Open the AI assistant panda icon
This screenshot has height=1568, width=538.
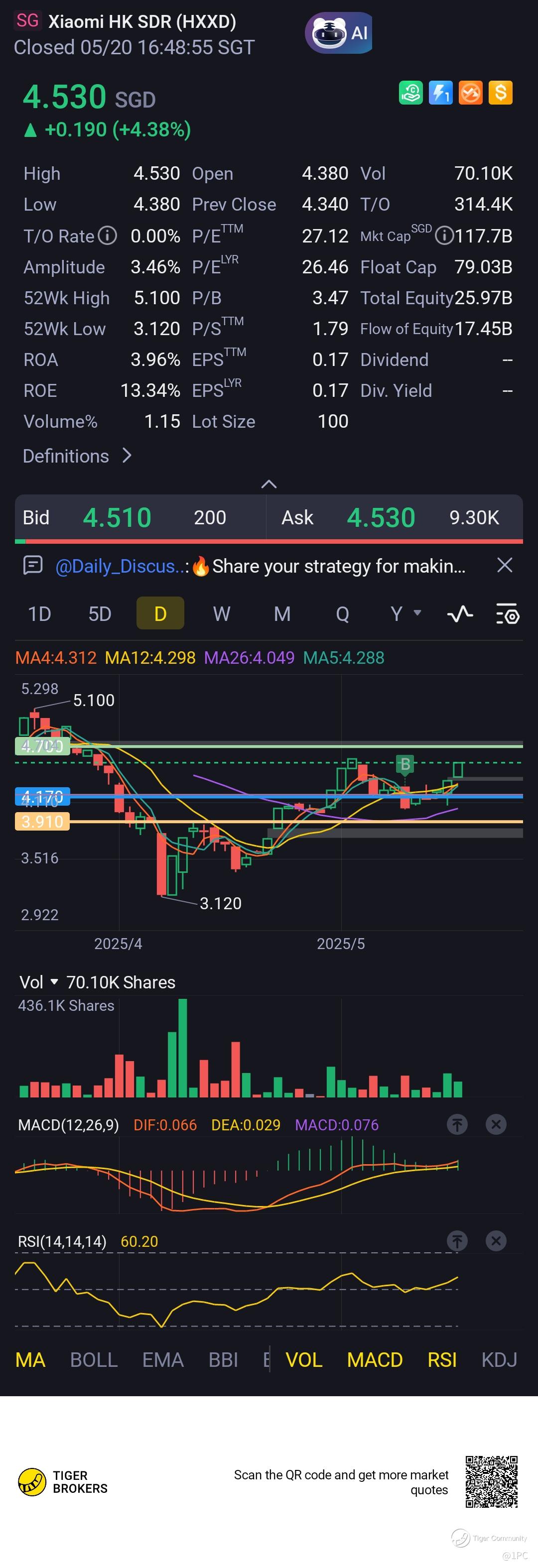pyautogui.click(x=339, y=32)
